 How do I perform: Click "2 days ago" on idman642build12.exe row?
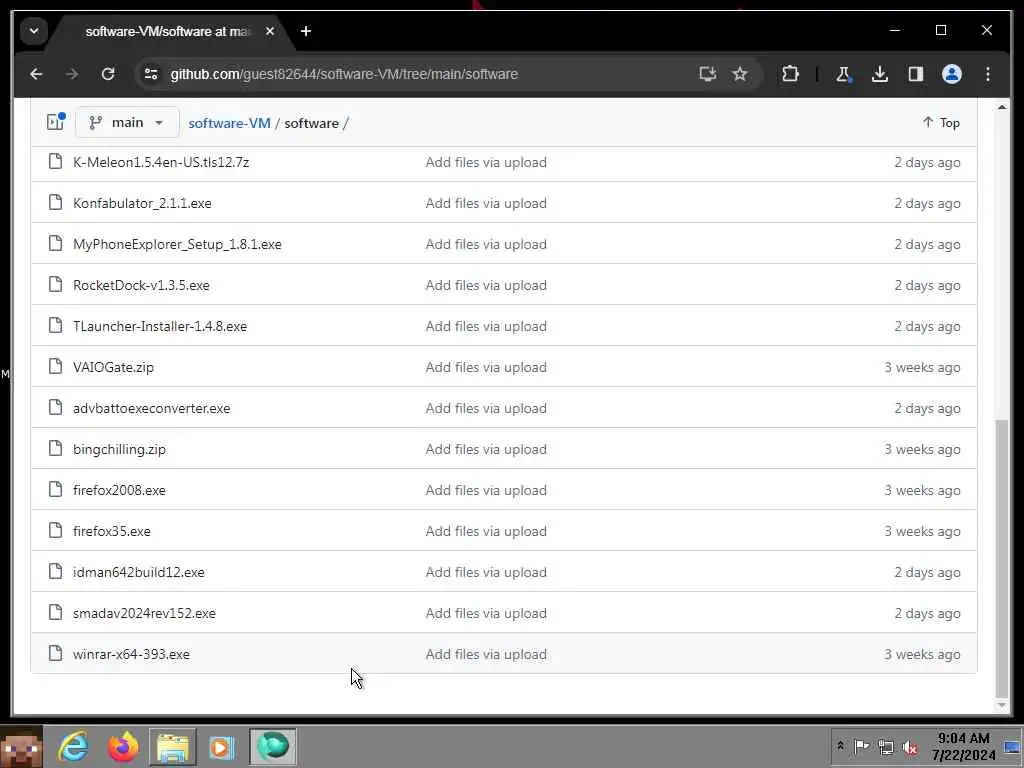tap(927, 572)
